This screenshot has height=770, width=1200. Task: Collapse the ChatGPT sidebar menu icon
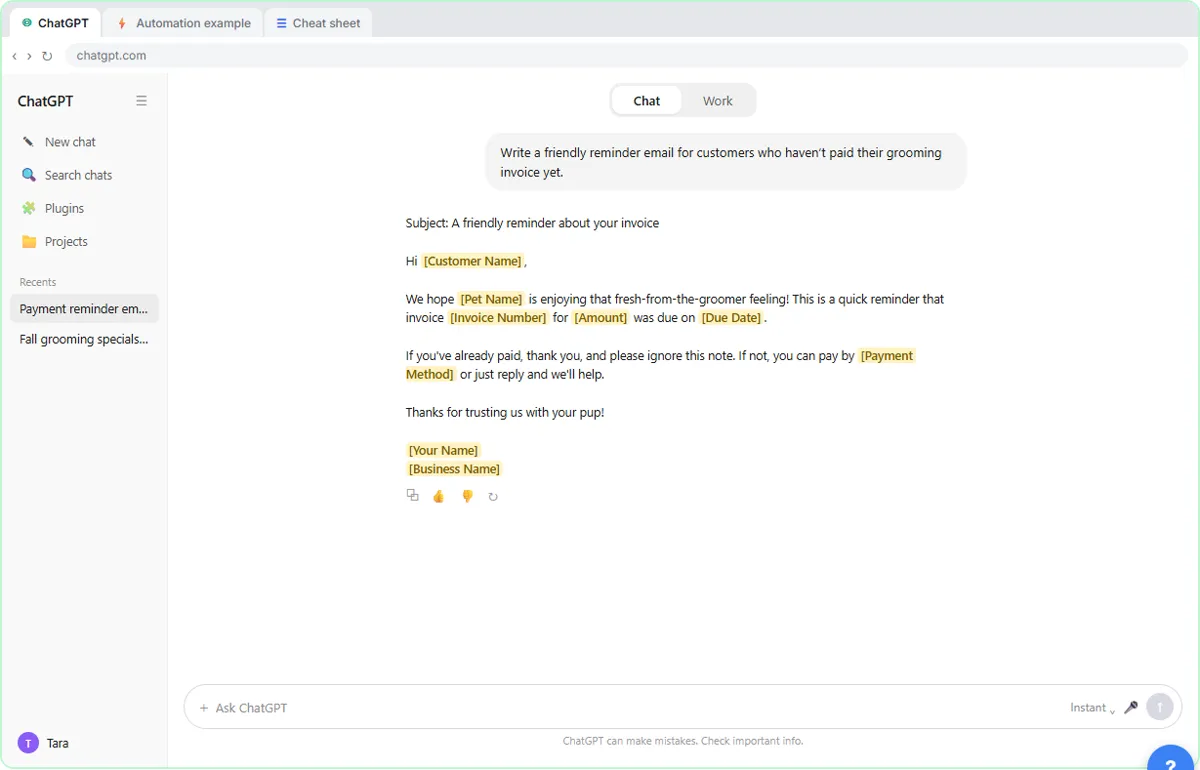point(141,101)
